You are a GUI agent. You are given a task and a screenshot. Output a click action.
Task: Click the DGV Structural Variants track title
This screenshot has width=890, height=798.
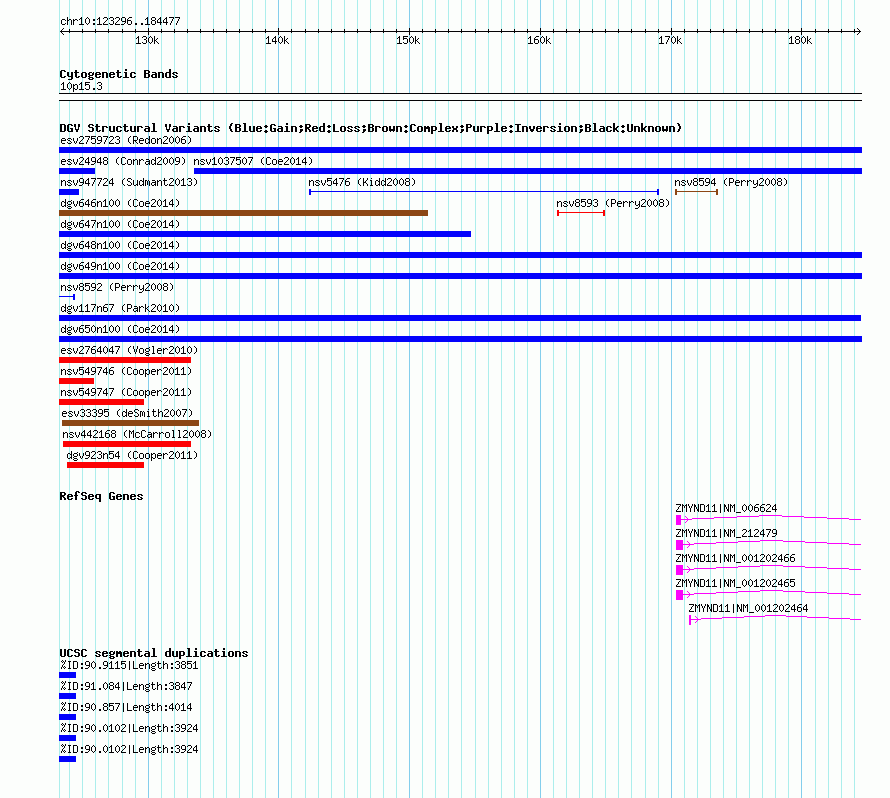coord(370,128)
